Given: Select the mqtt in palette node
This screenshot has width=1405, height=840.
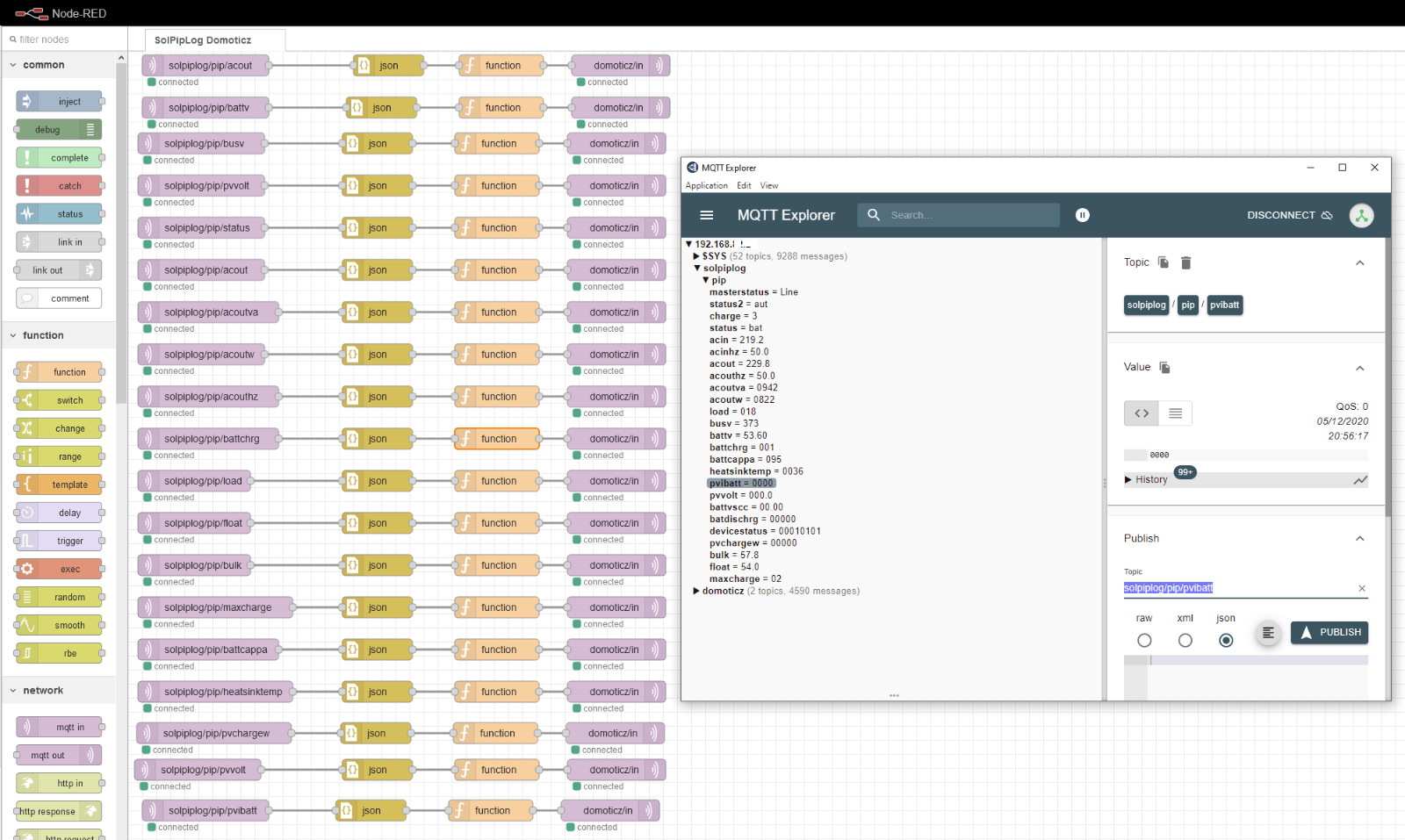Looking at the screenshot, I should pyautogui.click(x=59, y=727).
